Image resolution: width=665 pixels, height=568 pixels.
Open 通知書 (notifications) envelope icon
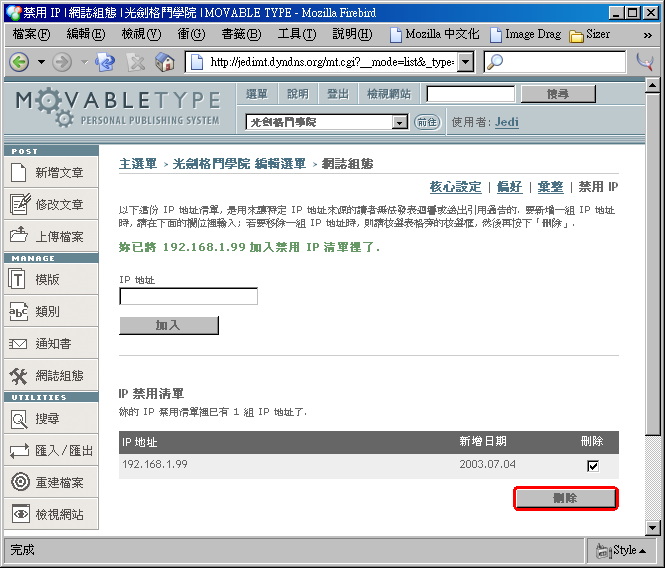point(18,343)
